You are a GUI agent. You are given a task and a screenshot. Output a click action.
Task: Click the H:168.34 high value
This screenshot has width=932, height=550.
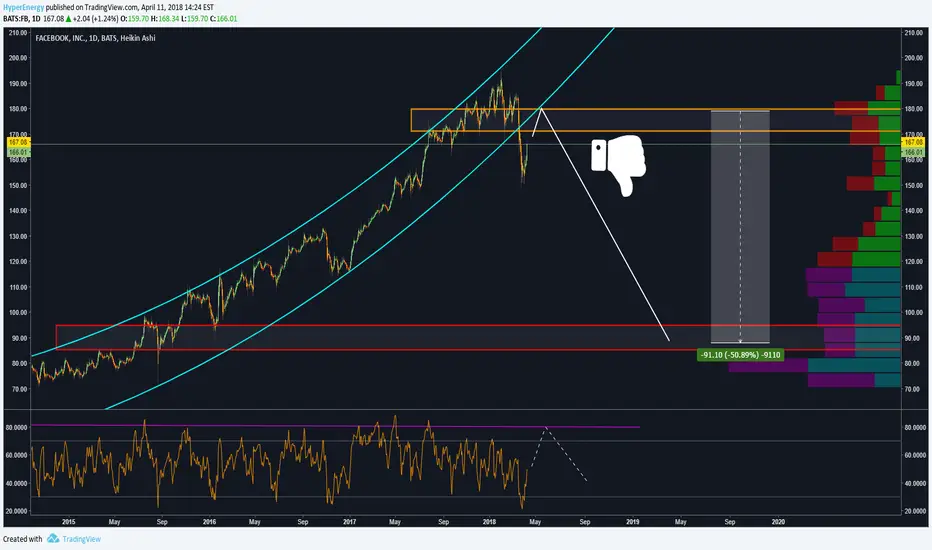[165, 19]
